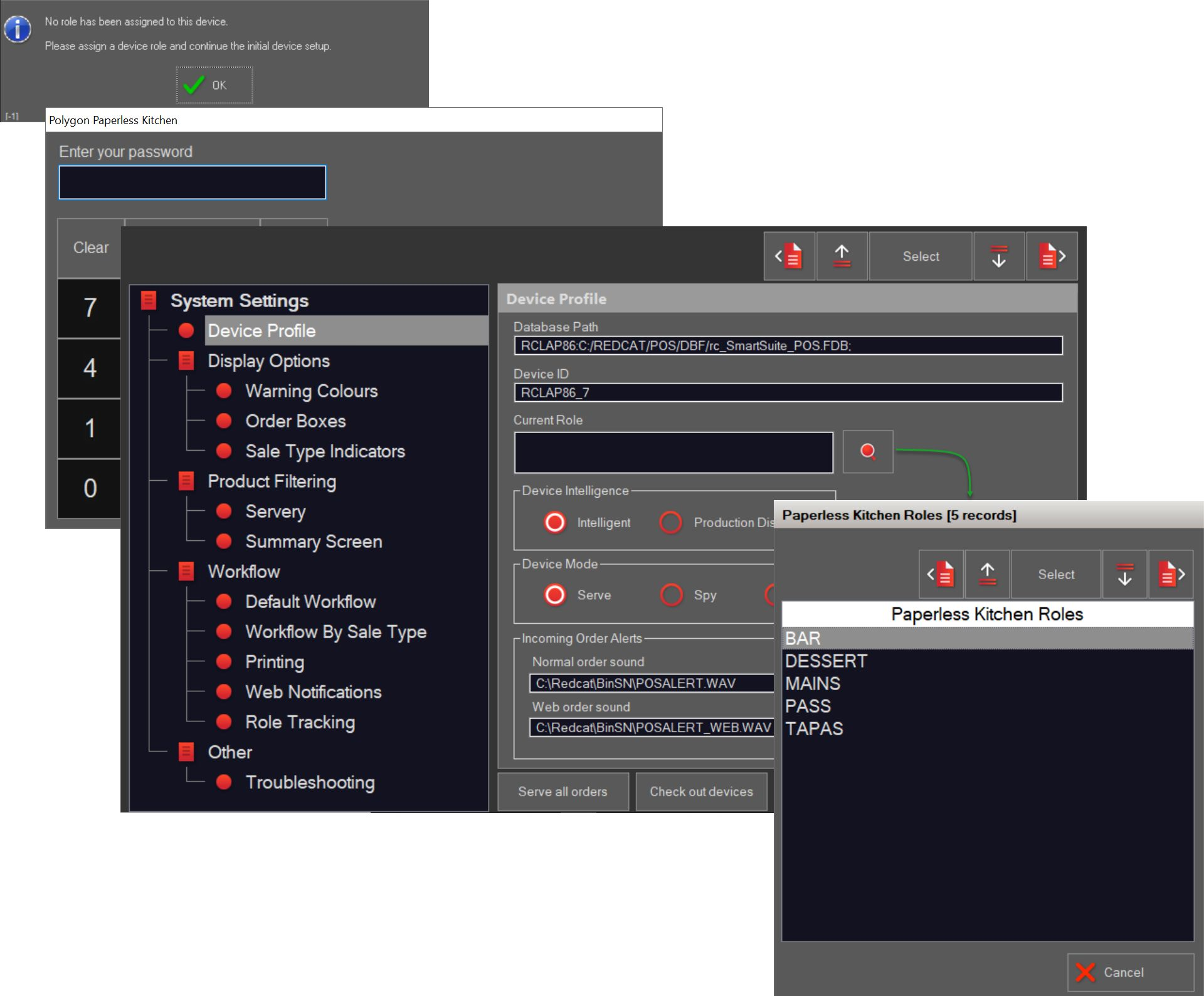Click the Normal order sound path field

(x=652, y=683)
